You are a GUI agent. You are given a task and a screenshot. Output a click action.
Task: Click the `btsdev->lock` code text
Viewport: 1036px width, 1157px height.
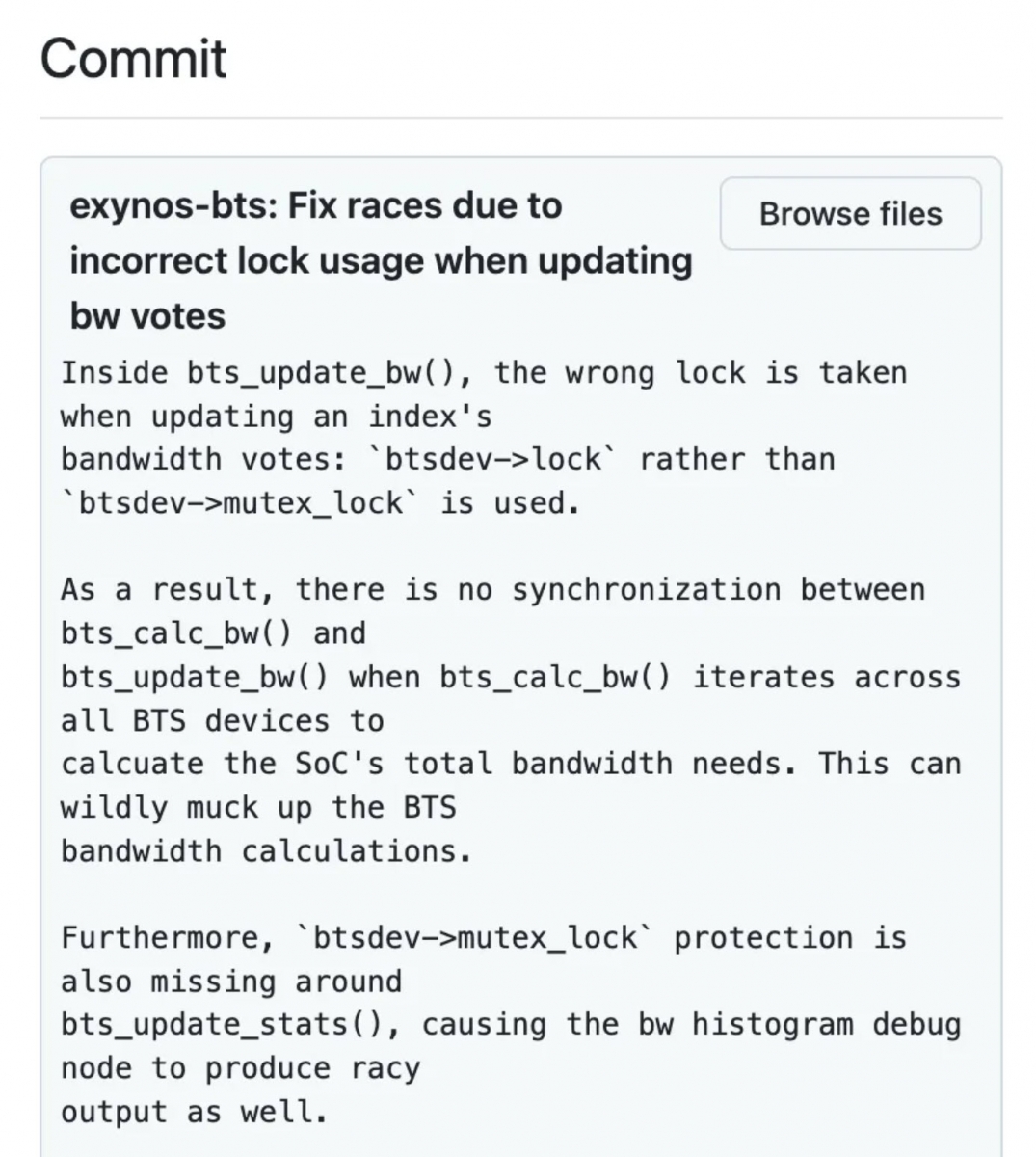point(491,459)
